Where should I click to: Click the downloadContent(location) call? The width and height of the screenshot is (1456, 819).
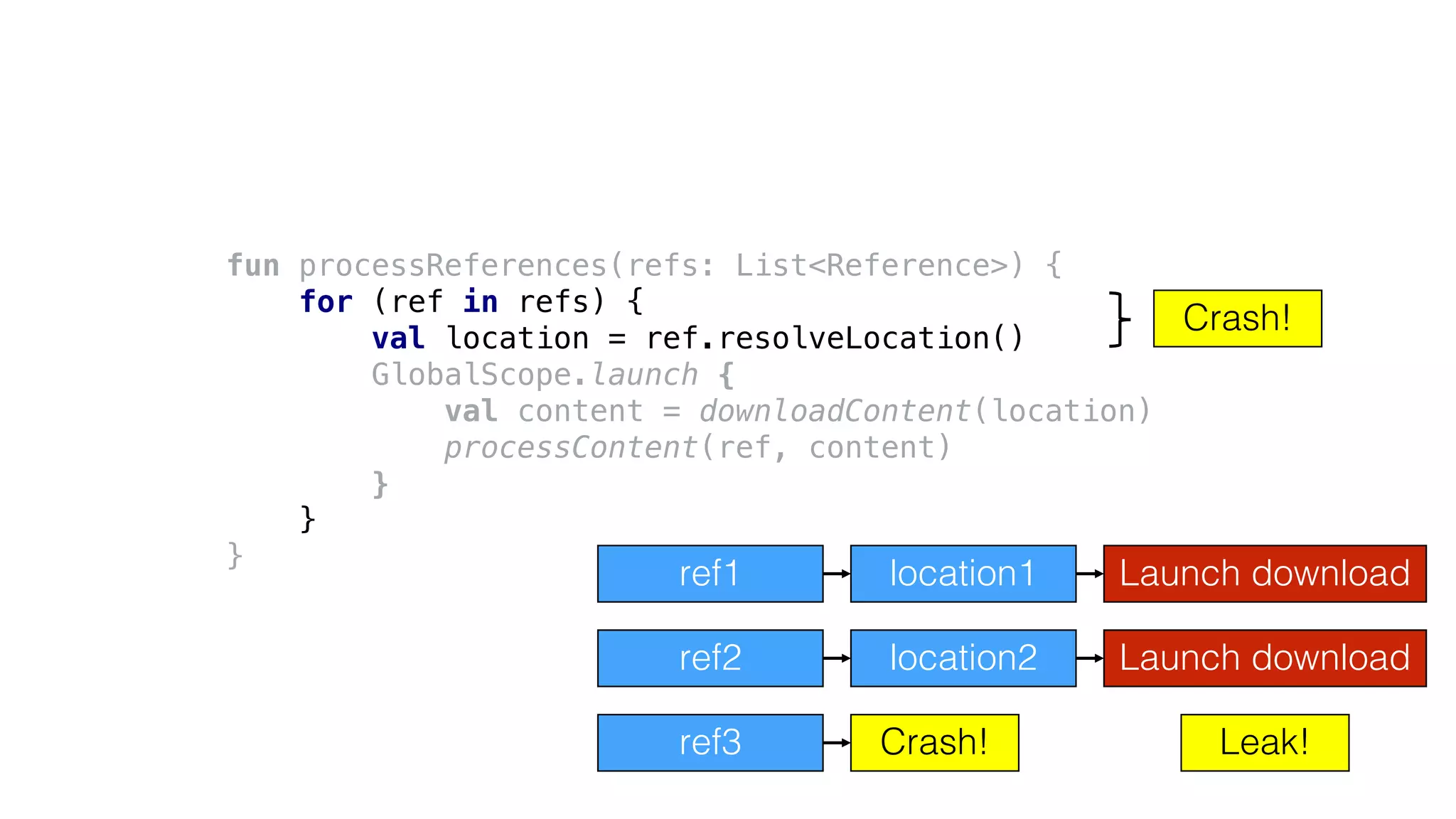coord(924,411)
